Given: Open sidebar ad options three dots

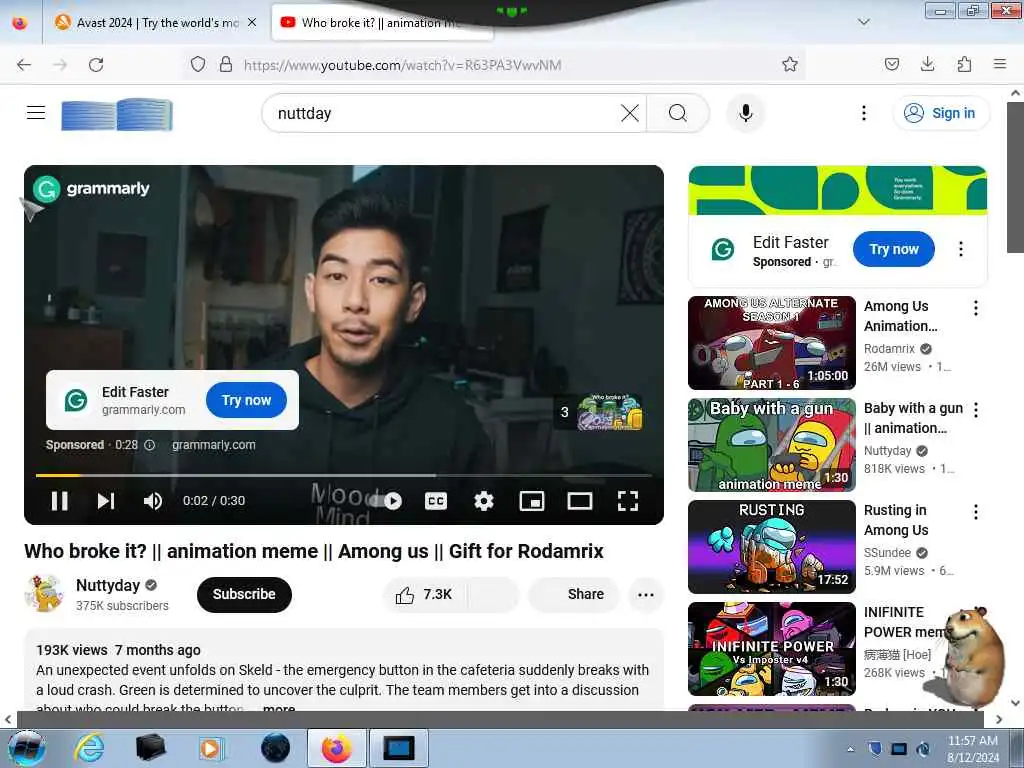Looking at the screenshot, I should [961, 249].
